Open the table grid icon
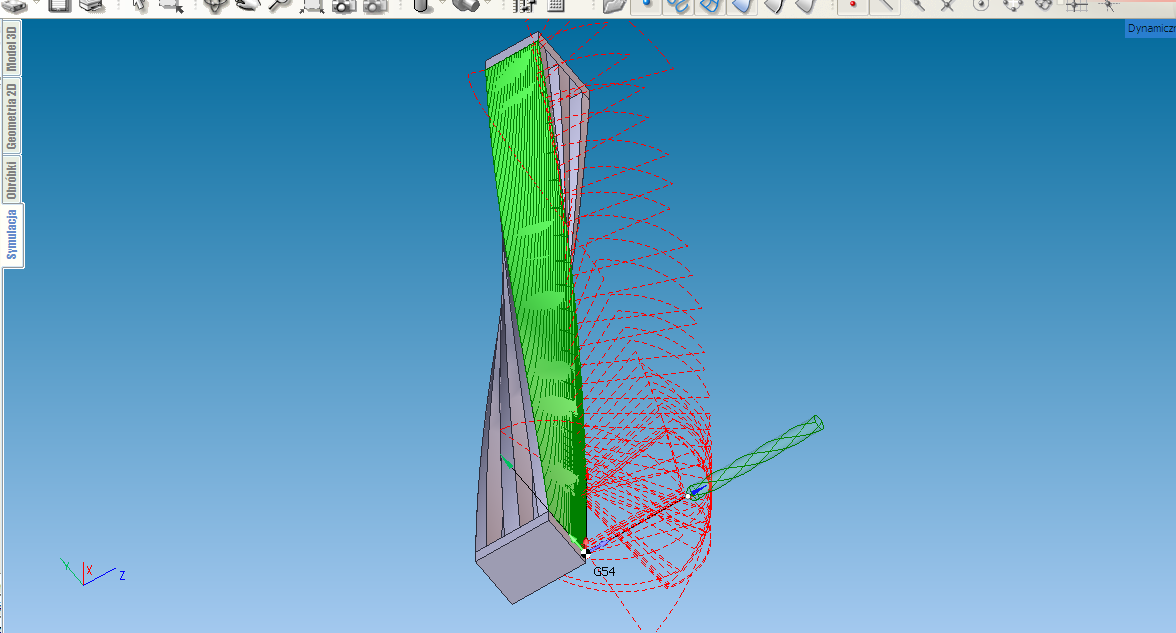This screenshot has width=1176, height=633. coord(556,5)
